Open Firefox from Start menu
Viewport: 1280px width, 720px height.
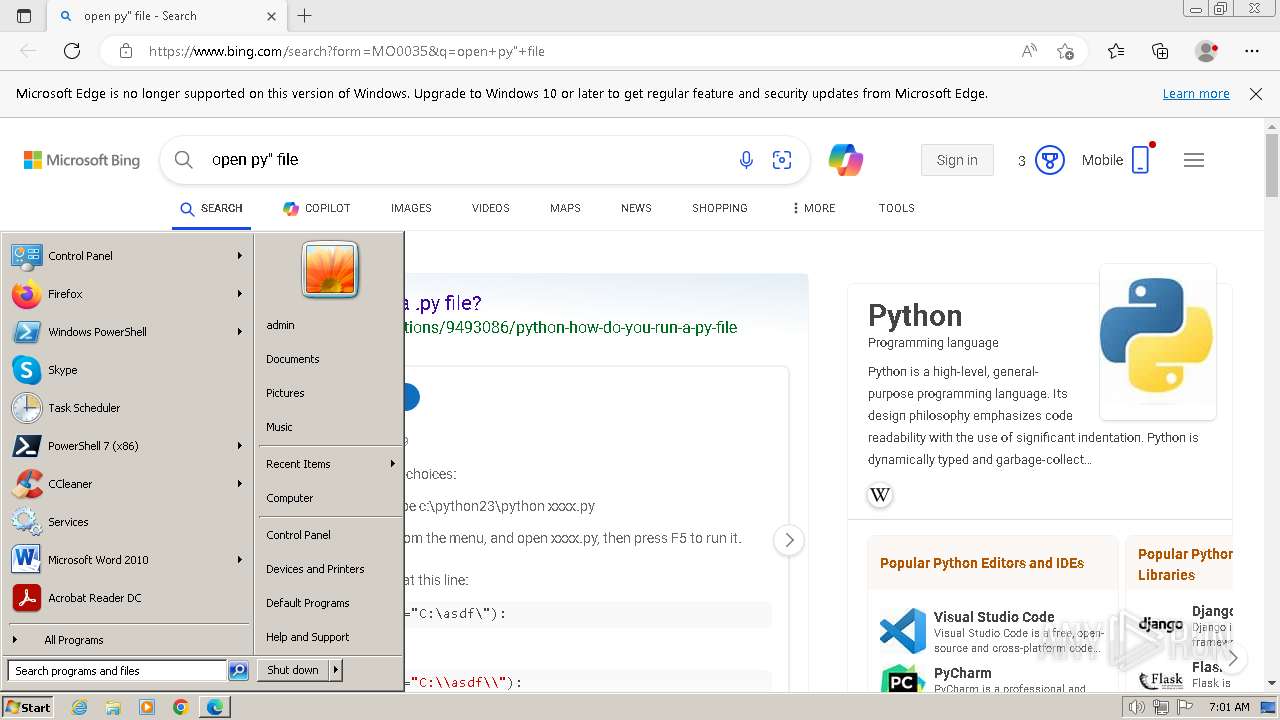(x=128, y=294)
